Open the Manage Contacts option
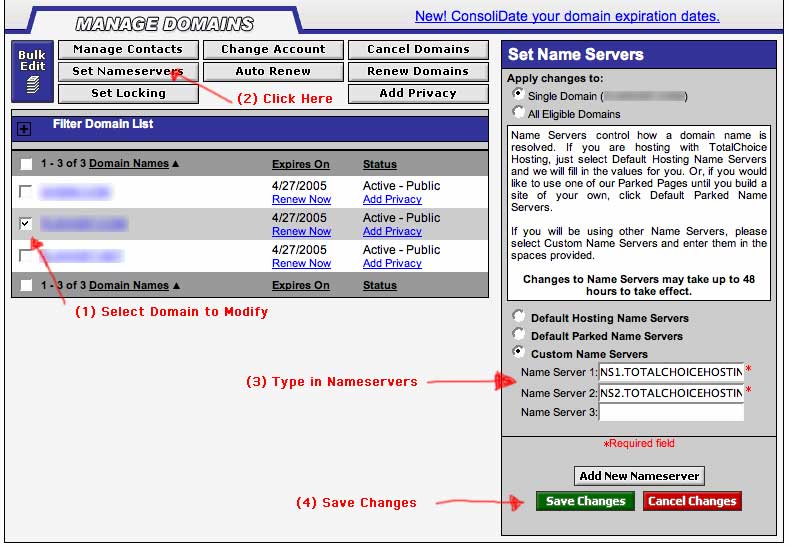 [127, 49]
